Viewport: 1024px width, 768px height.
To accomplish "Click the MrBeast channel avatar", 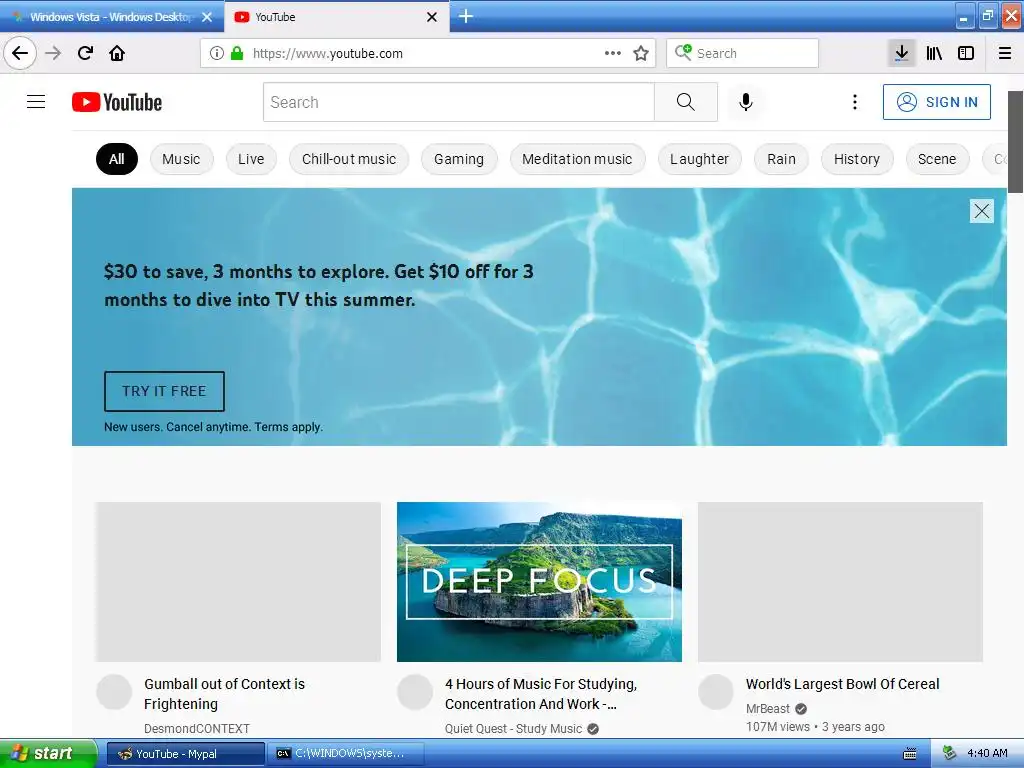I will click(x=716, y=692).
